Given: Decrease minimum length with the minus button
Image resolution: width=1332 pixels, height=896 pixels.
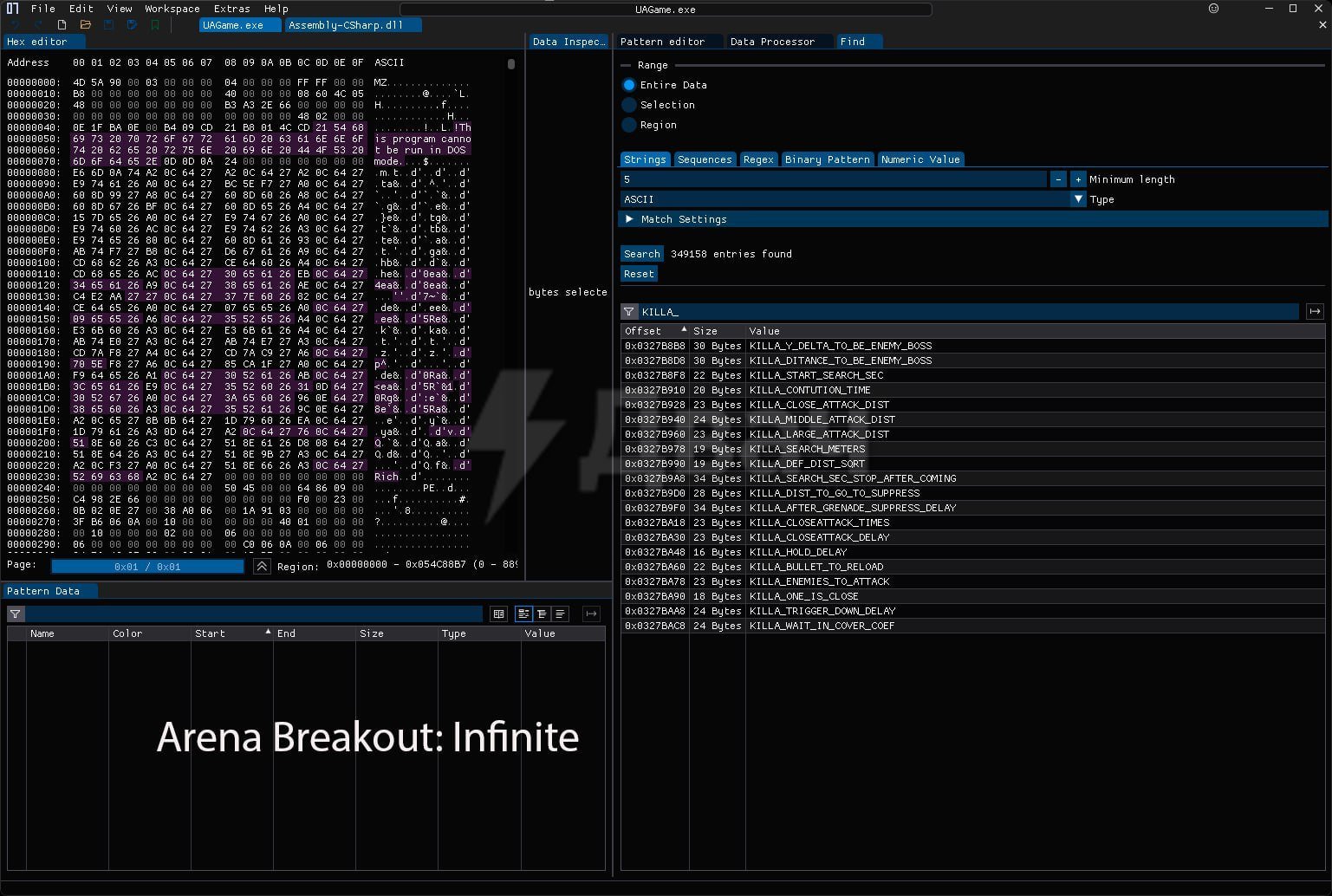Looking at the screenshot, I should [x=1058, y=179].
